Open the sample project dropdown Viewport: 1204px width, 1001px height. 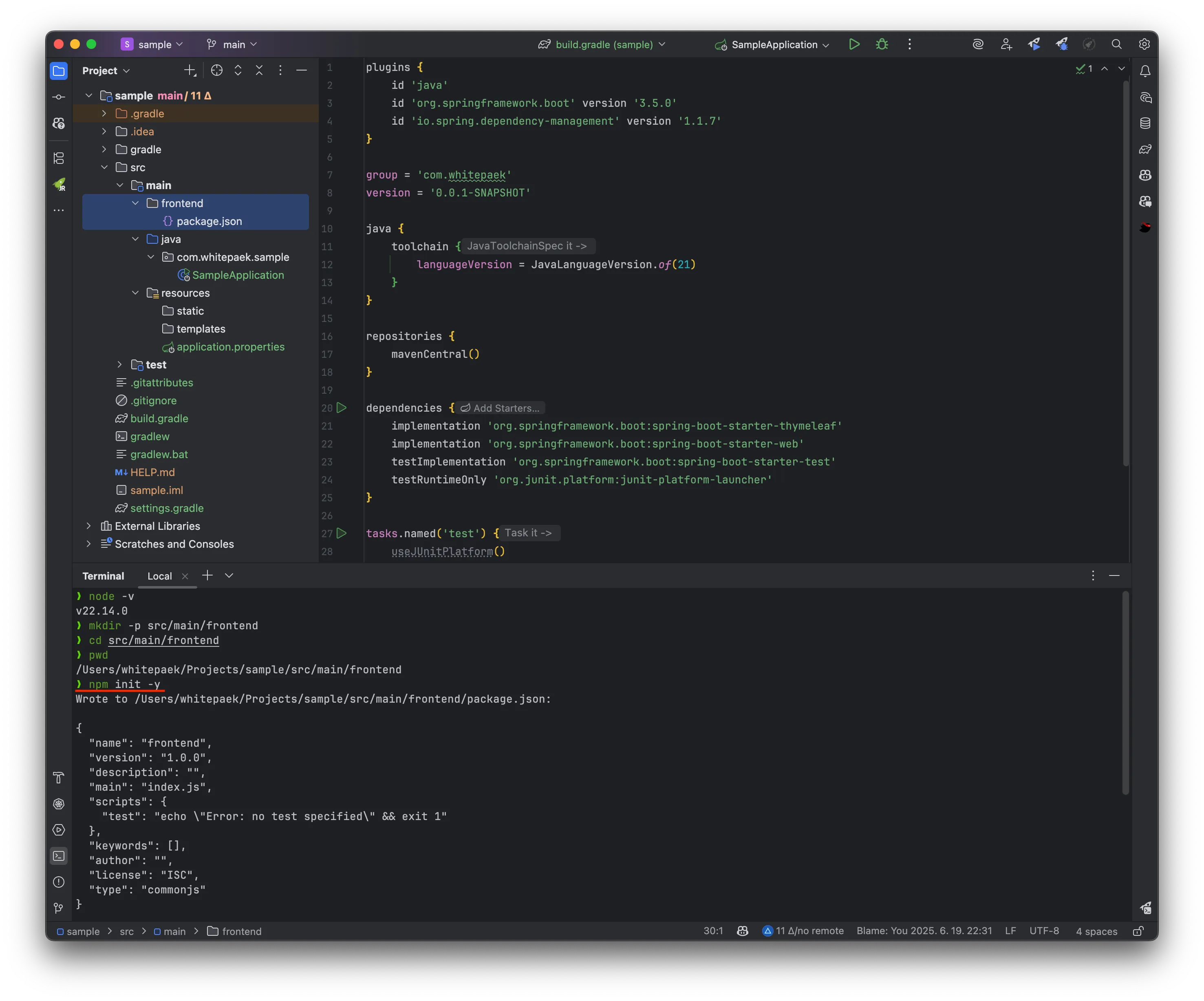(x=152, y=44)
